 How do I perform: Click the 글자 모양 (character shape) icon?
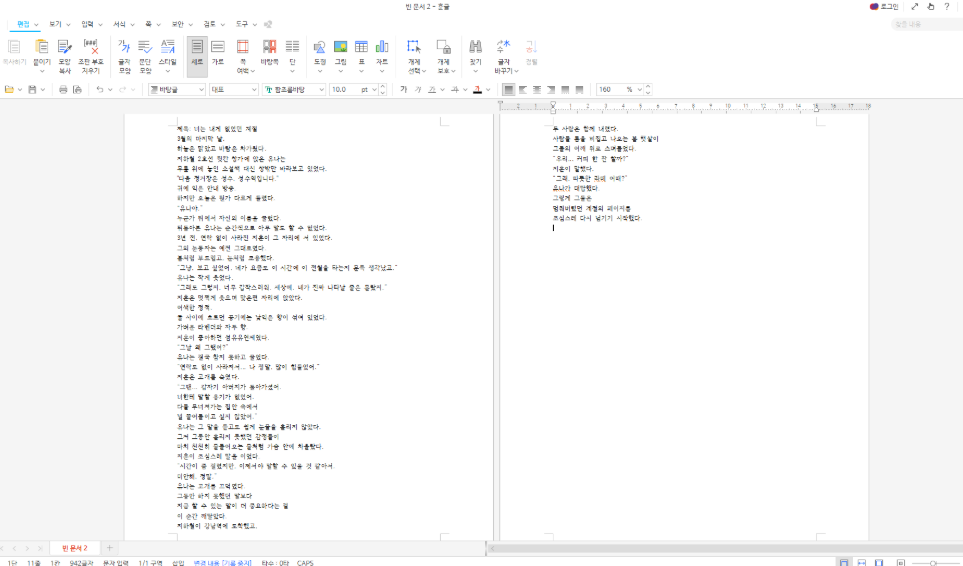124,56
